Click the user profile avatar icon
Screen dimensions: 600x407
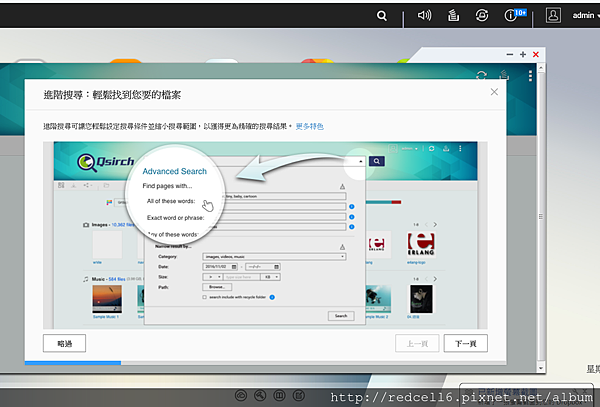tap(553, 15)
